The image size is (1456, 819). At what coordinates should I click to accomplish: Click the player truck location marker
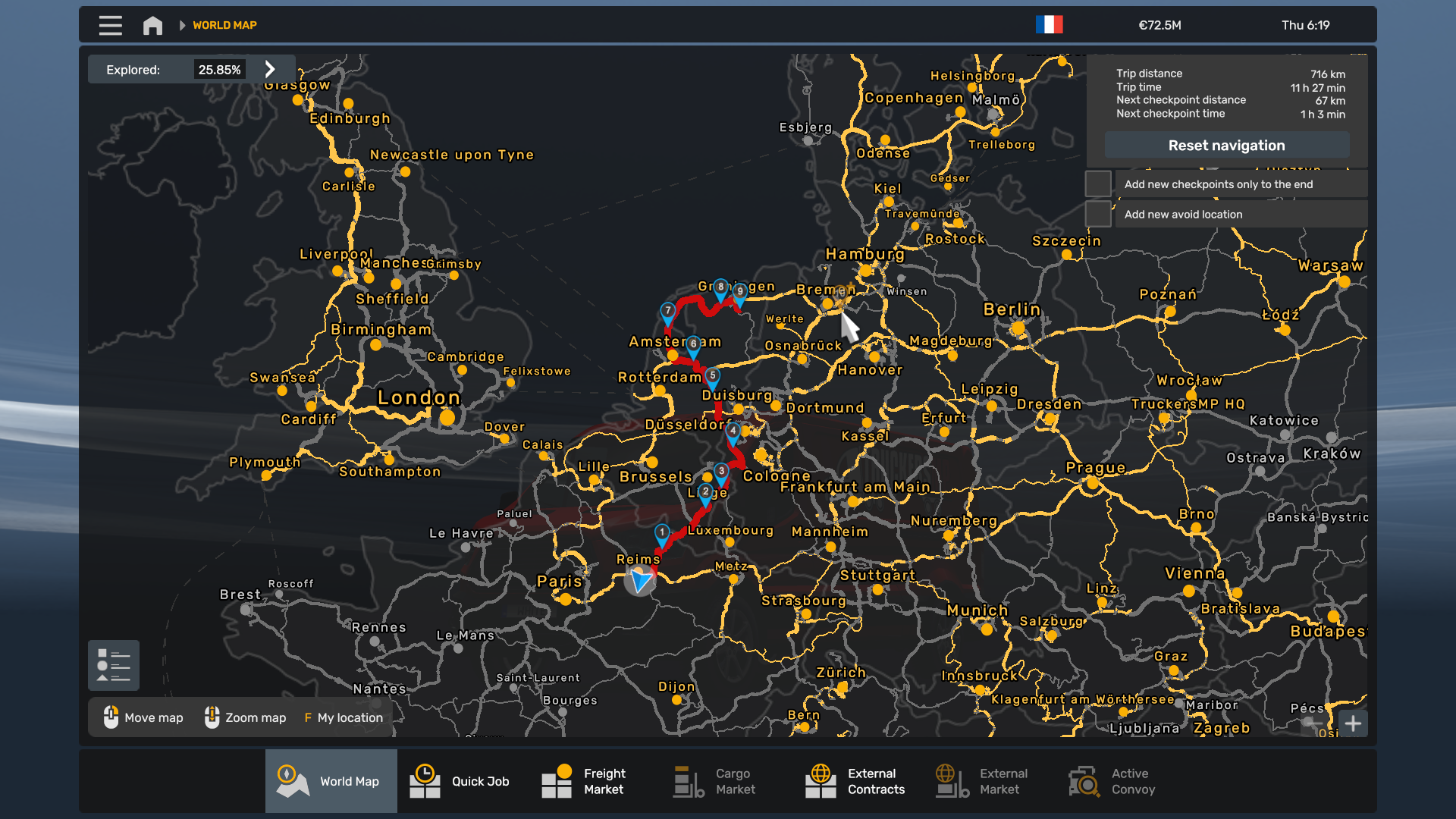click(x=641, y=580)
